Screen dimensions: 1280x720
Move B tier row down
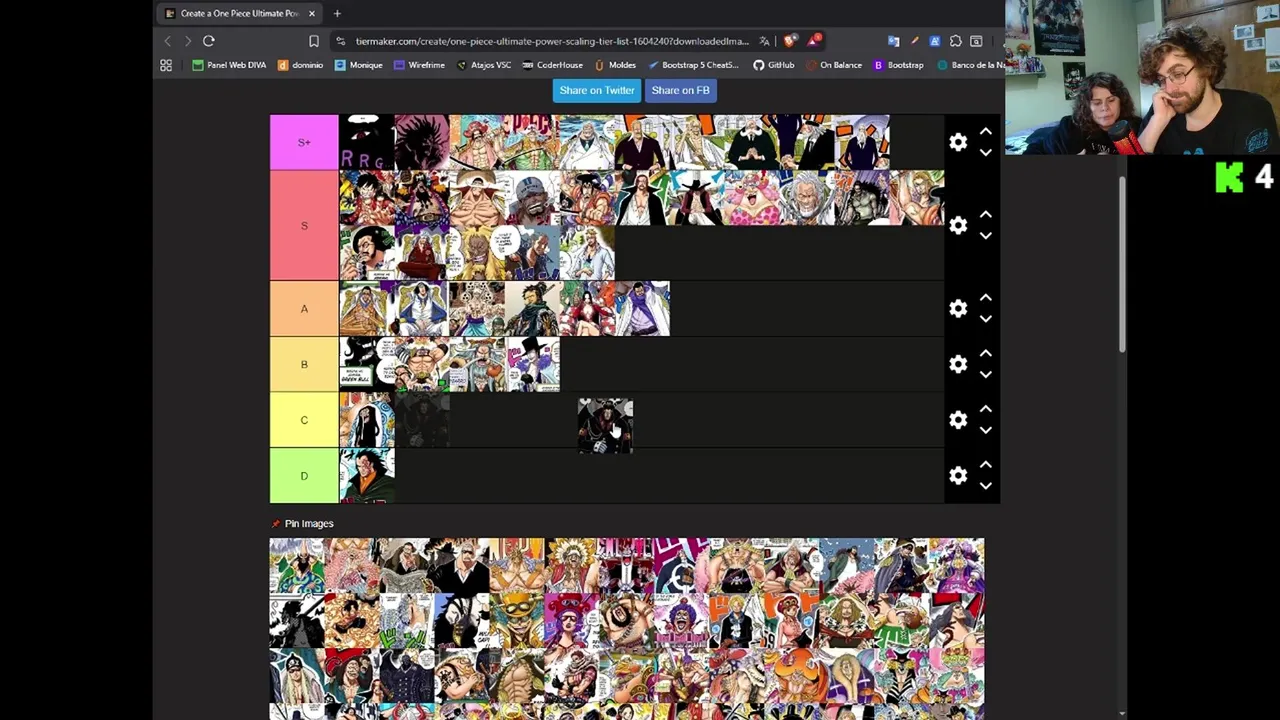985,375
